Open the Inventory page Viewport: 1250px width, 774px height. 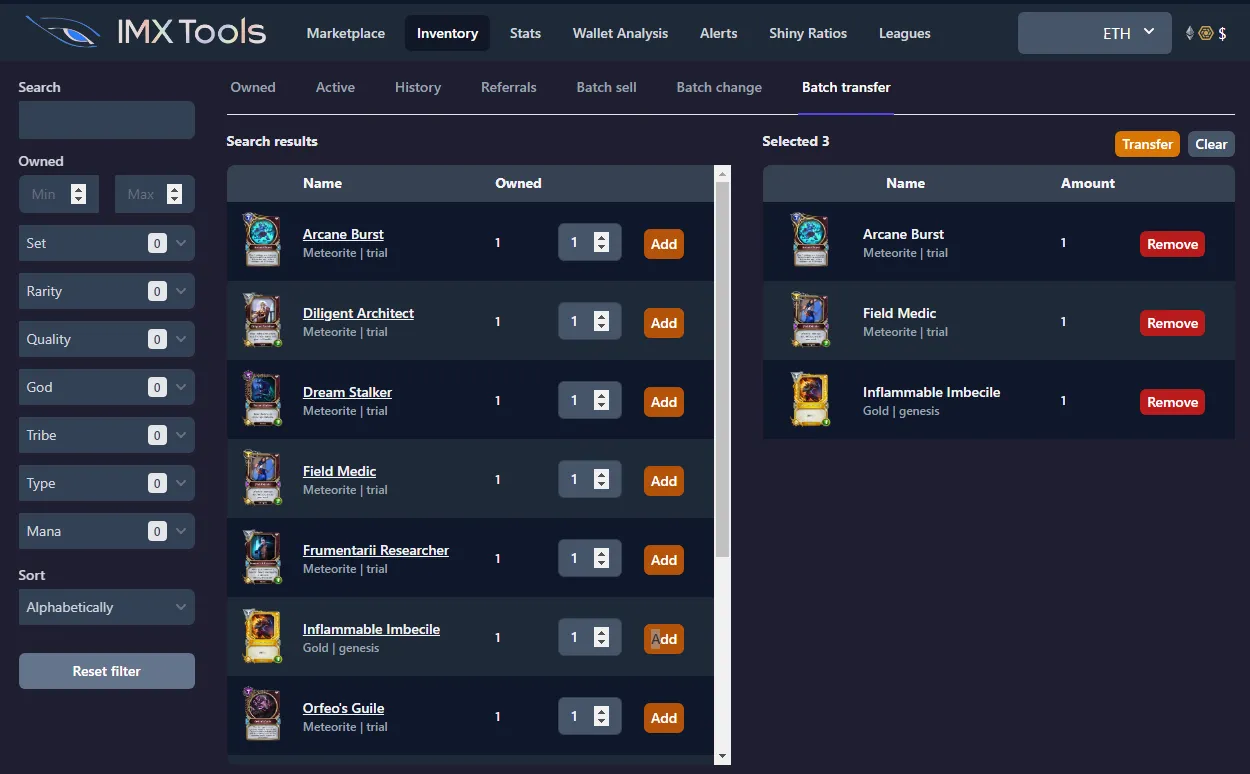click(447, 33)
